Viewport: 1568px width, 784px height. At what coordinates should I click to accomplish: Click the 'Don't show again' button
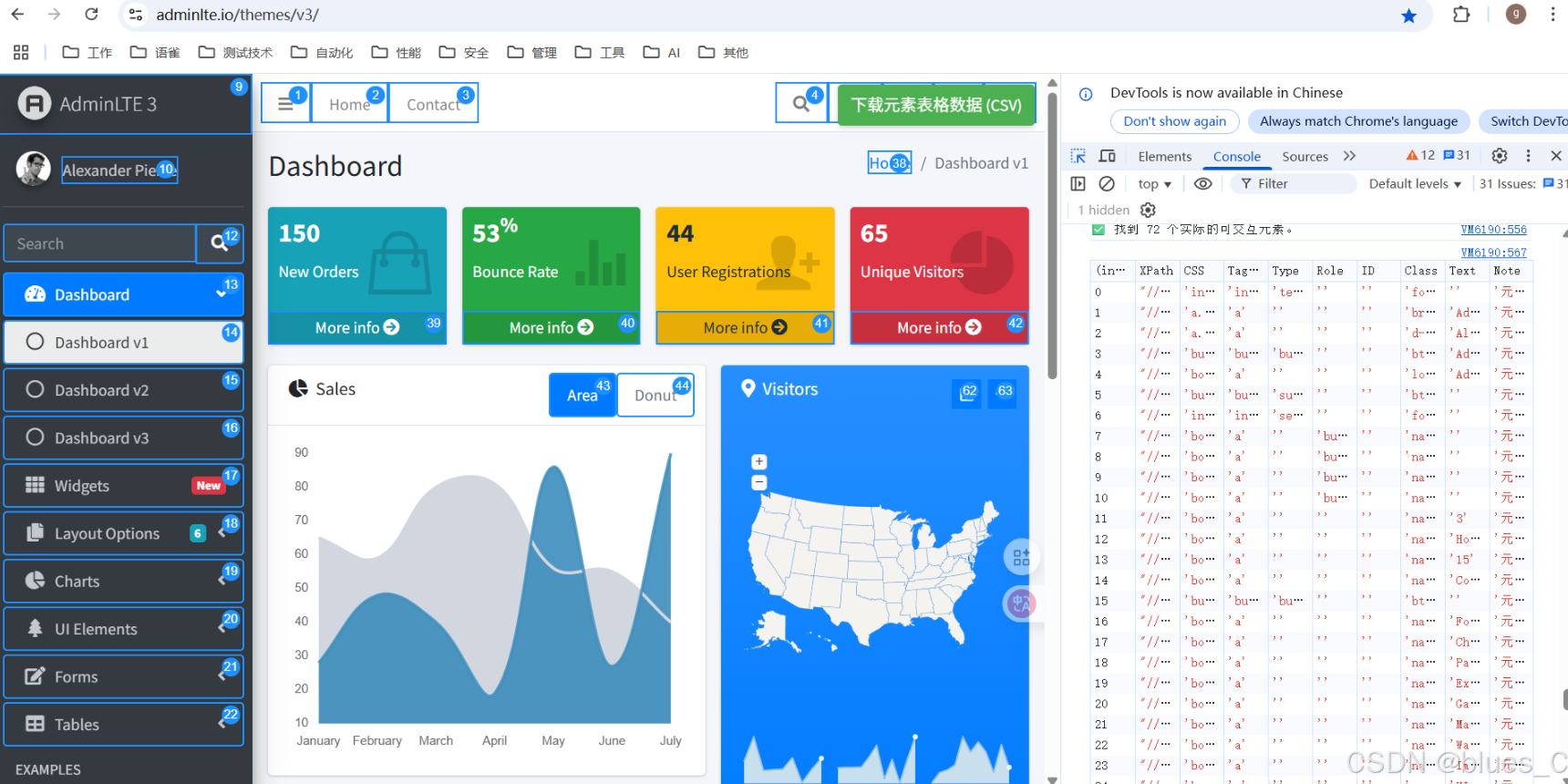[x=1174, y=121]
